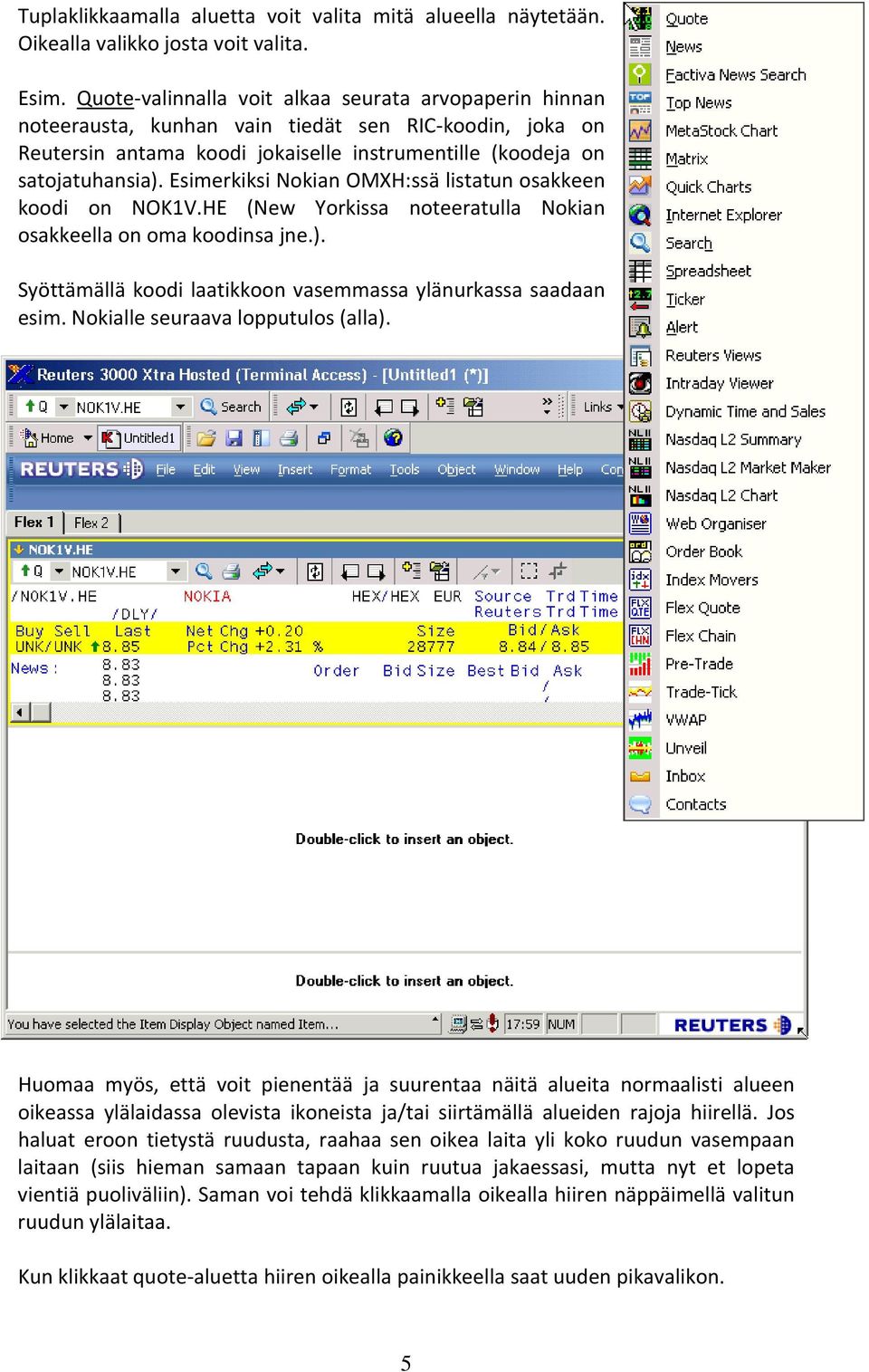
Task: Click the 17:59 clock in status bar
Action: (x=522, y=1024)
